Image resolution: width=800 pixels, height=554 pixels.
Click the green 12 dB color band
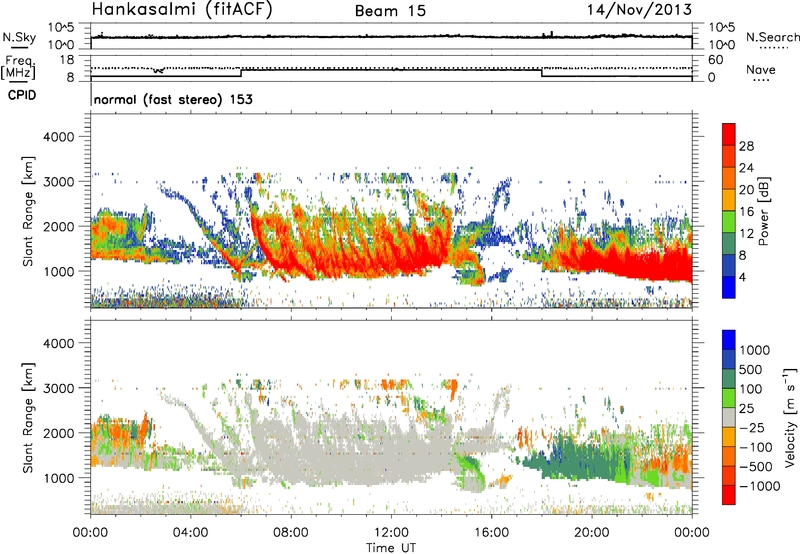729,222
